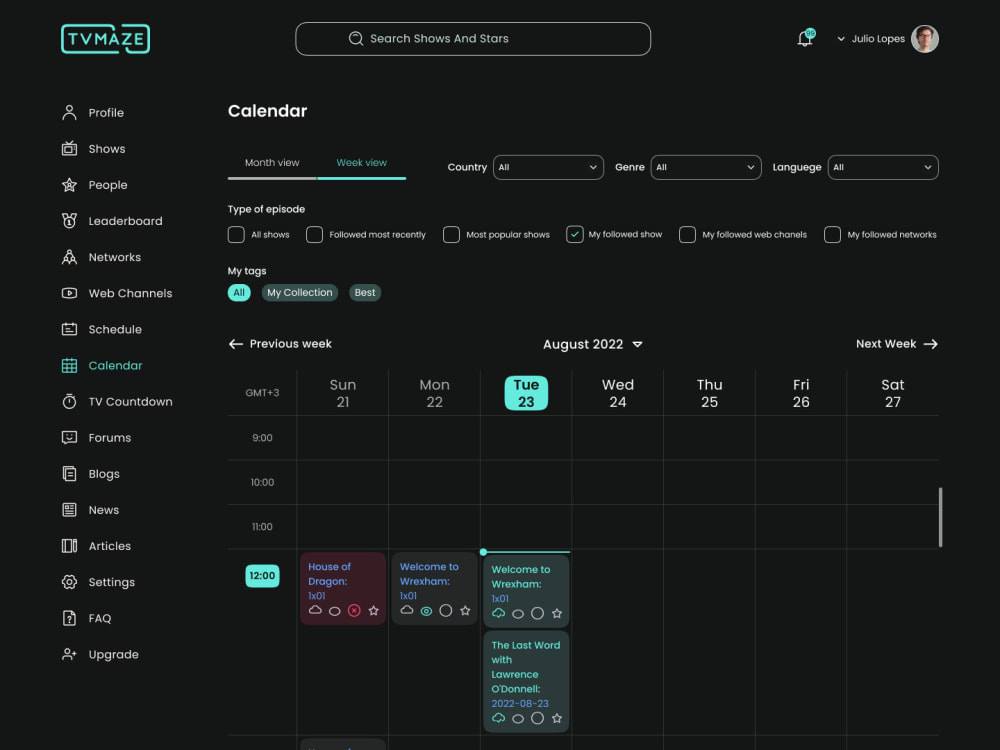The image size is (1000, 750).
Task: Open Julio Lopes avatar picture
Action: 924,39
